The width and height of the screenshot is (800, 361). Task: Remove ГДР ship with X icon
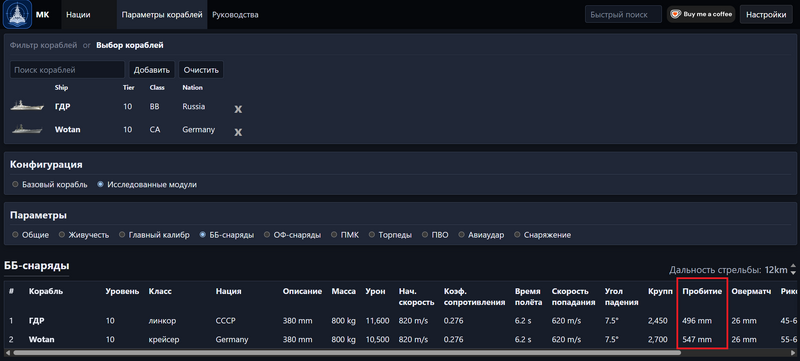(238, 109)
